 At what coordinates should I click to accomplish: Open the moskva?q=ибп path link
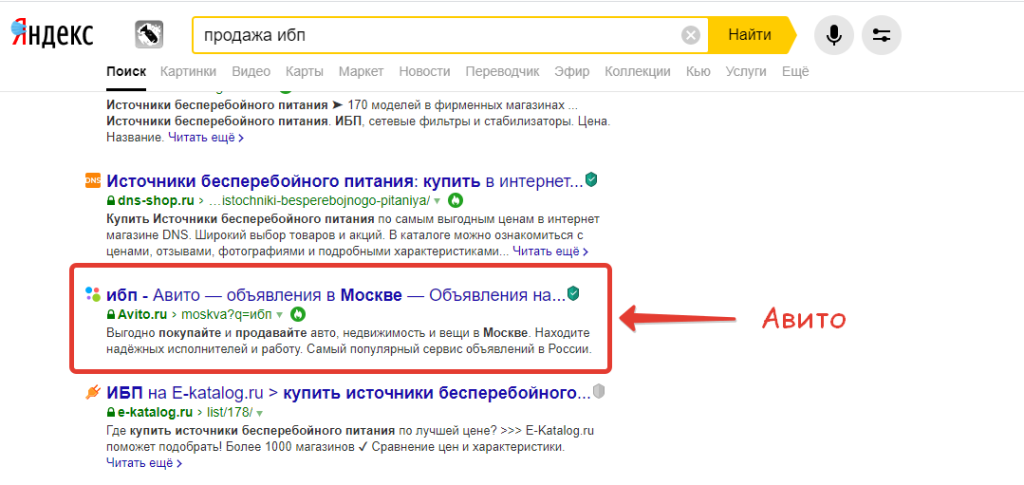click(x=226, y=314)
